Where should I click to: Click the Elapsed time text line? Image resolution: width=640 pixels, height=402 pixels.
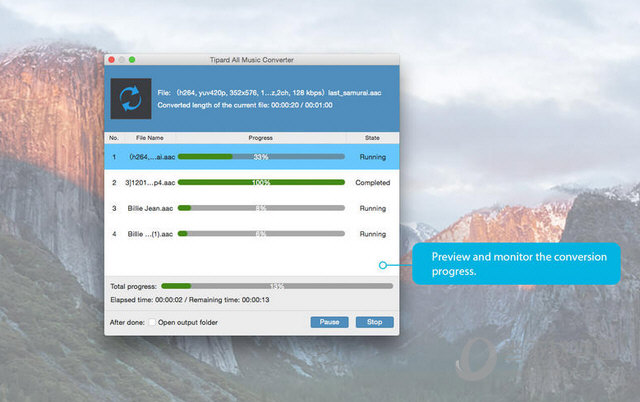(190, 300)
